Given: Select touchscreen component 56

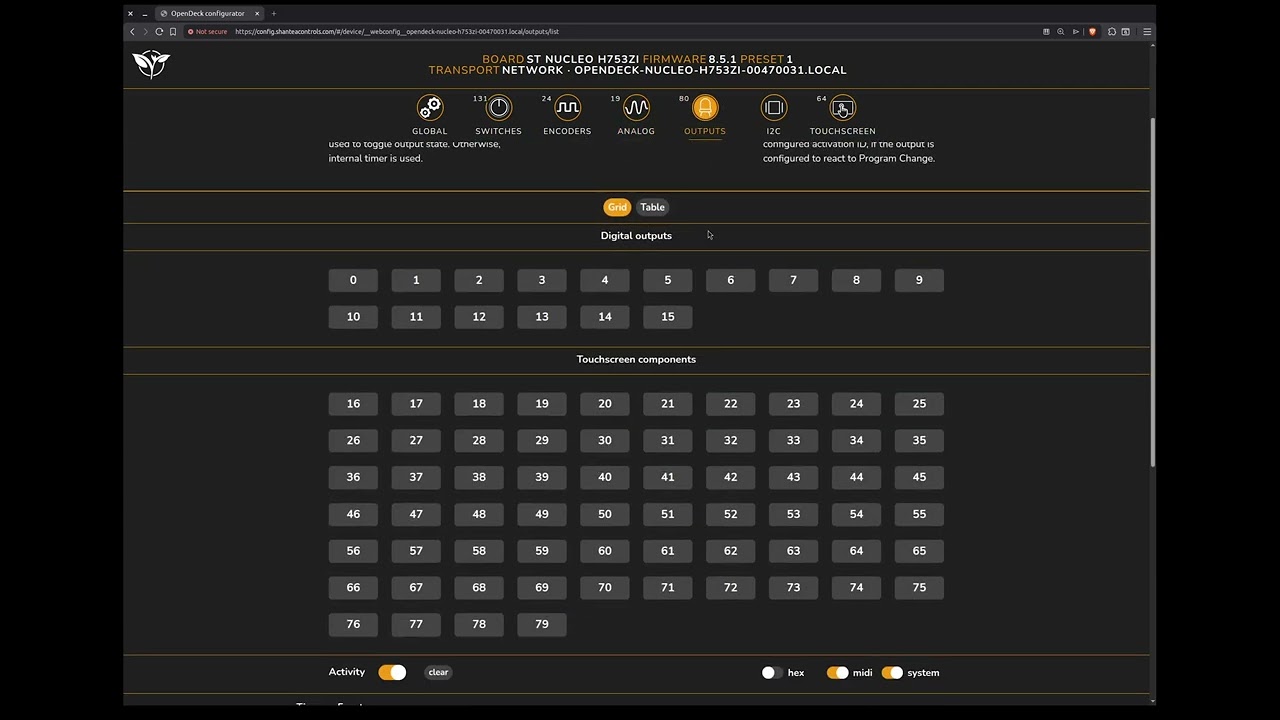Looking at the screenshot, I should click(x=353, y=551).
